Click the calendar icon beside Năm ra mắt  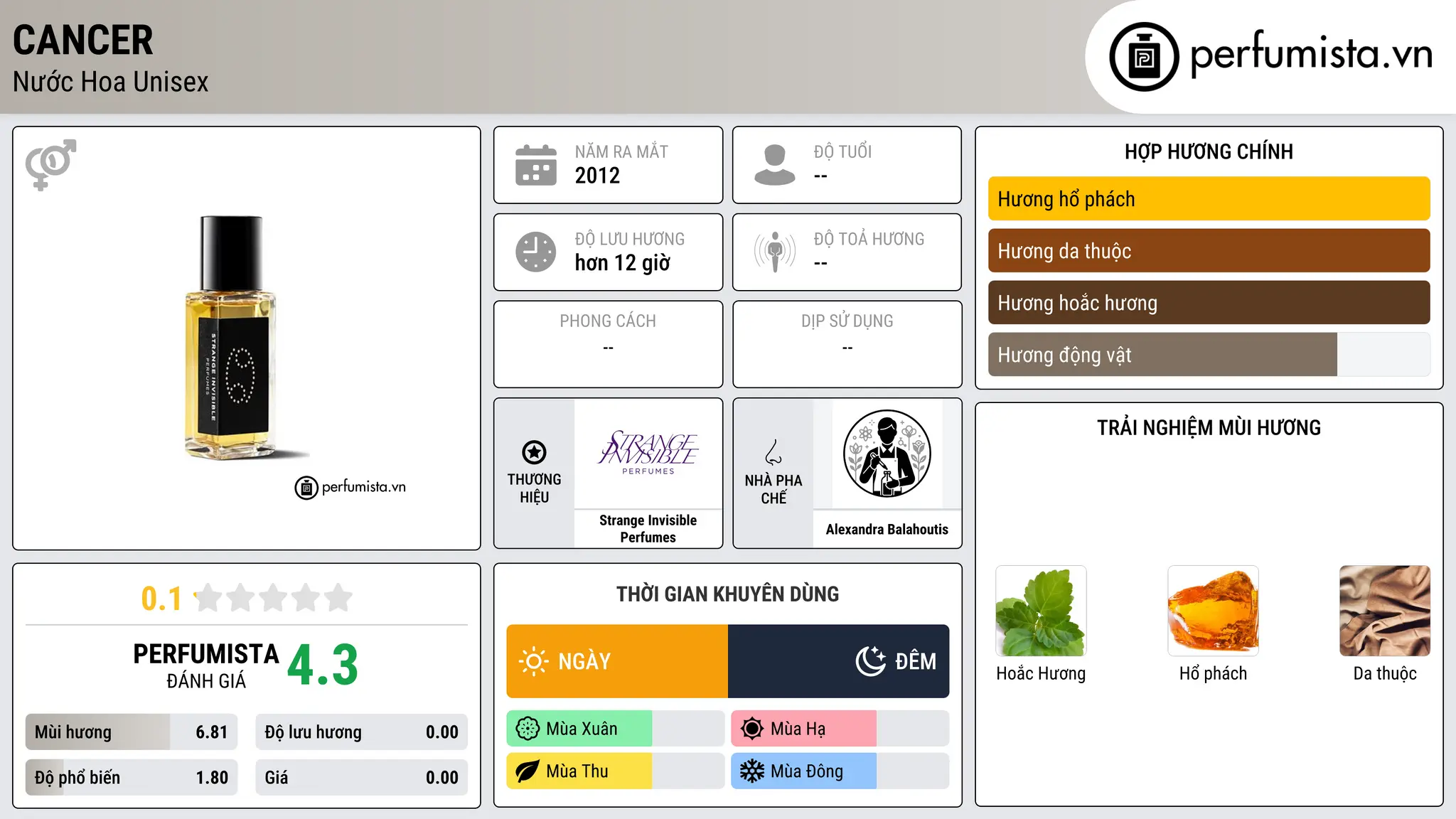(x=536, y=165)
